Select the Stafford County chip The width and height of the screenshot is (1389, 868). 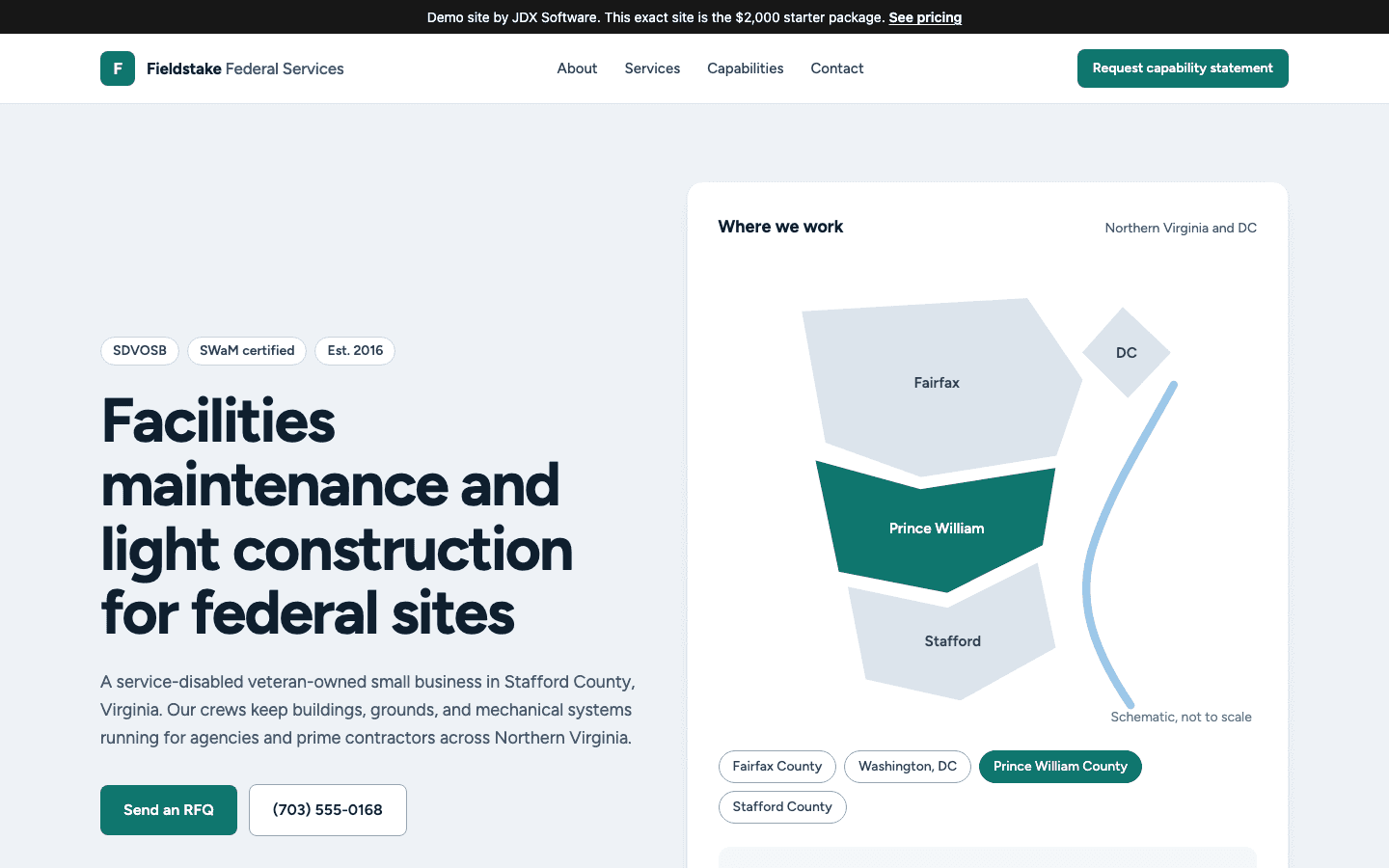[x=782, y=807]
